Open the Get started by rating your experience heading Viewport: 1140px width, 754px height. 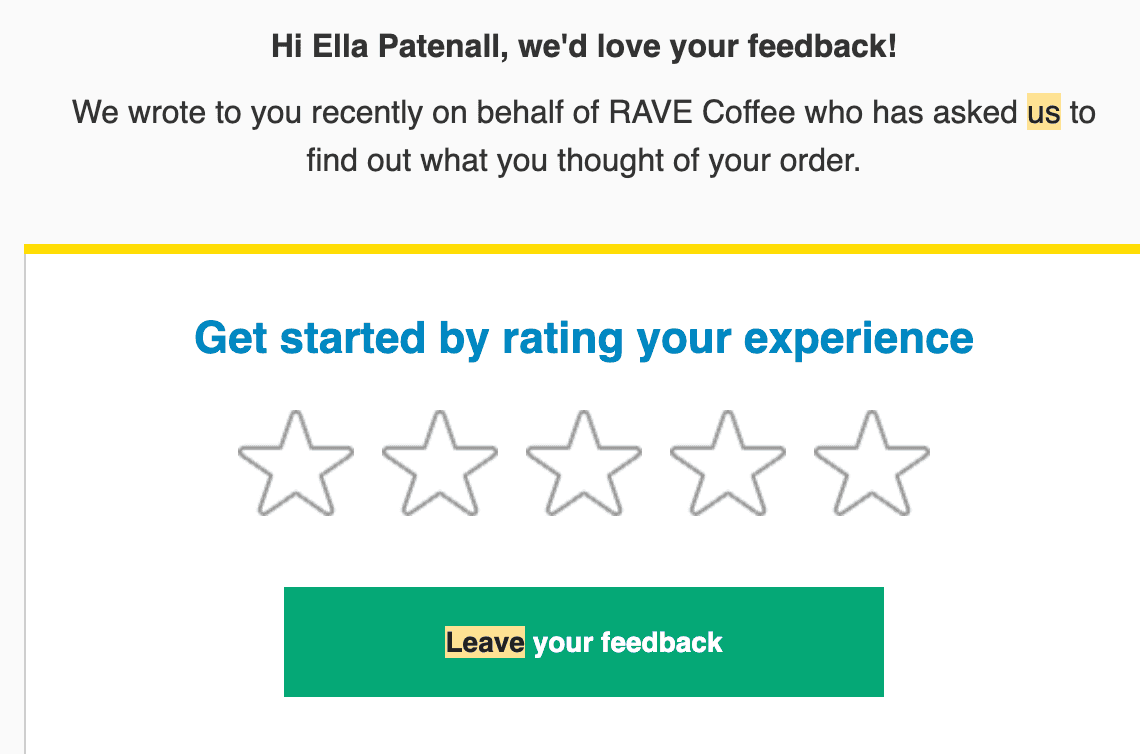pyautogui.click(x=583, y=338)
